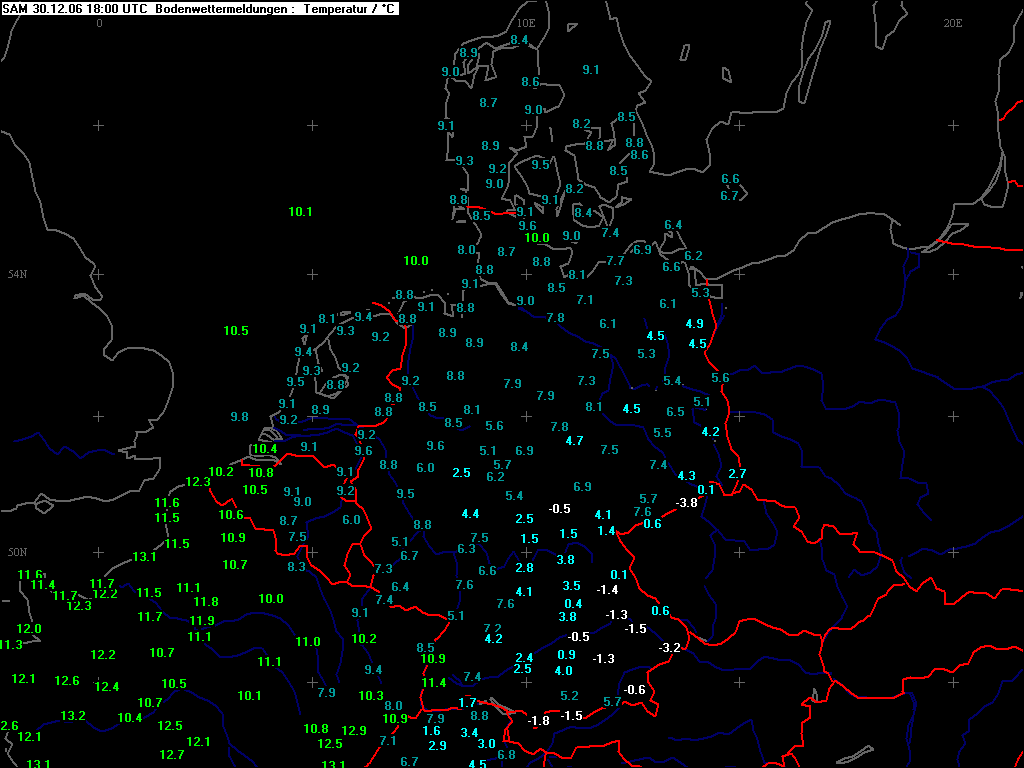The image size is (1024, 768).
Task: Click the 5.6 value on the eastern border
Action: 720,377
